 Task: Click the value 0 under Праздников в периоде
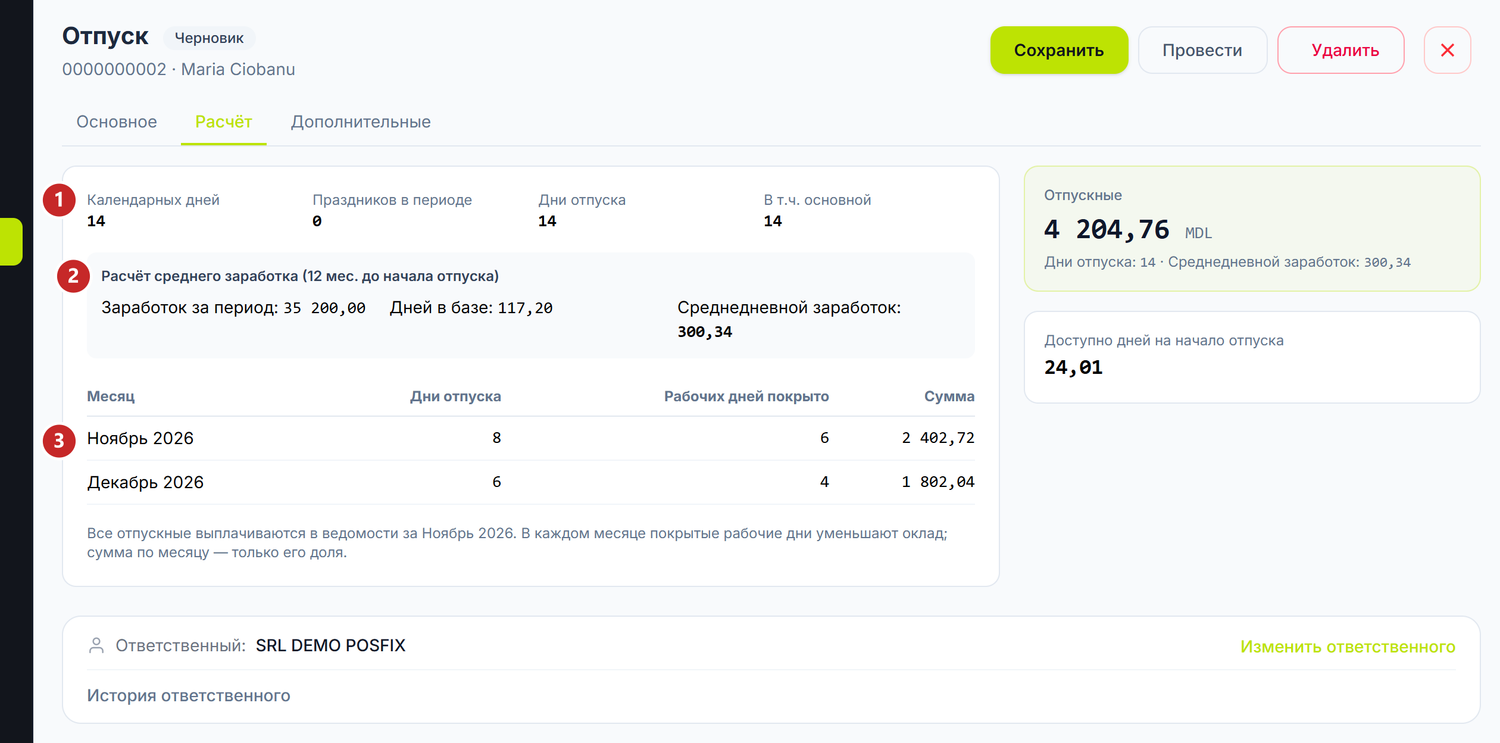(317, 221)
